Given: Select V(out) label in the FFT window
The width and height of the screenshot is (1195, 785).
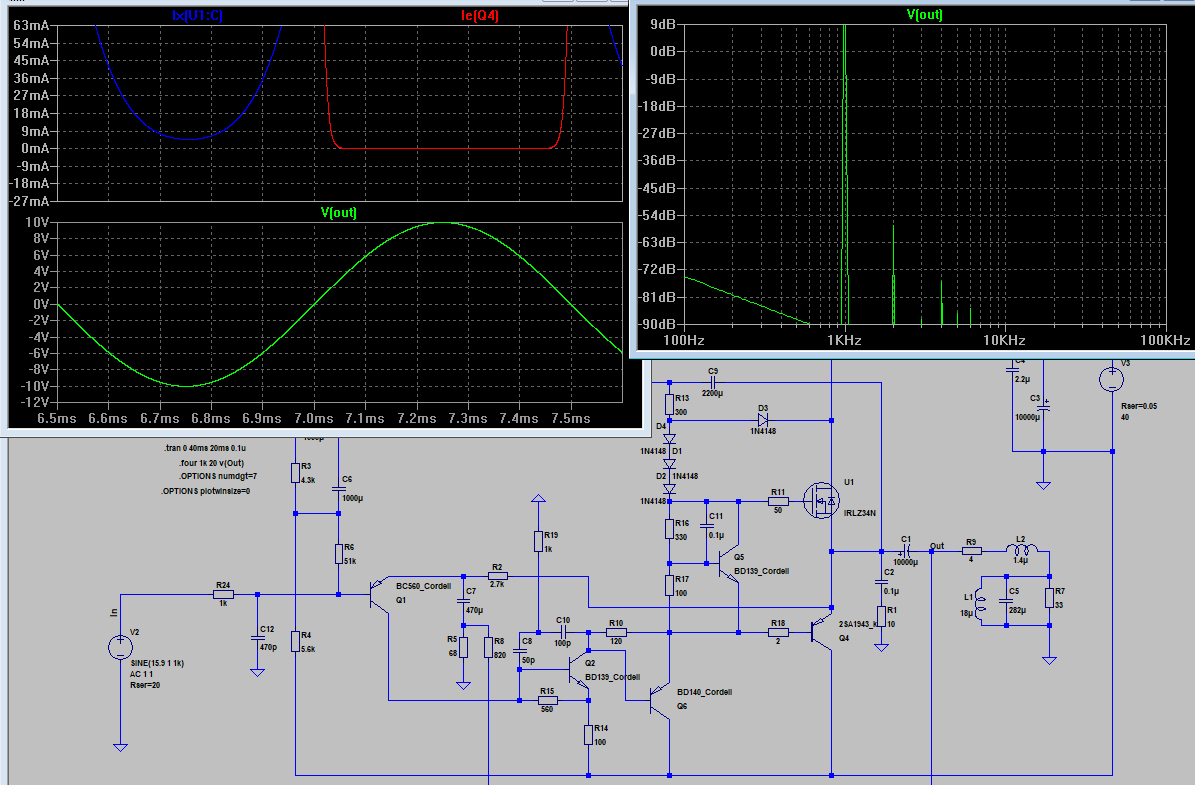Looking at the screenshot, I should 924,14.
